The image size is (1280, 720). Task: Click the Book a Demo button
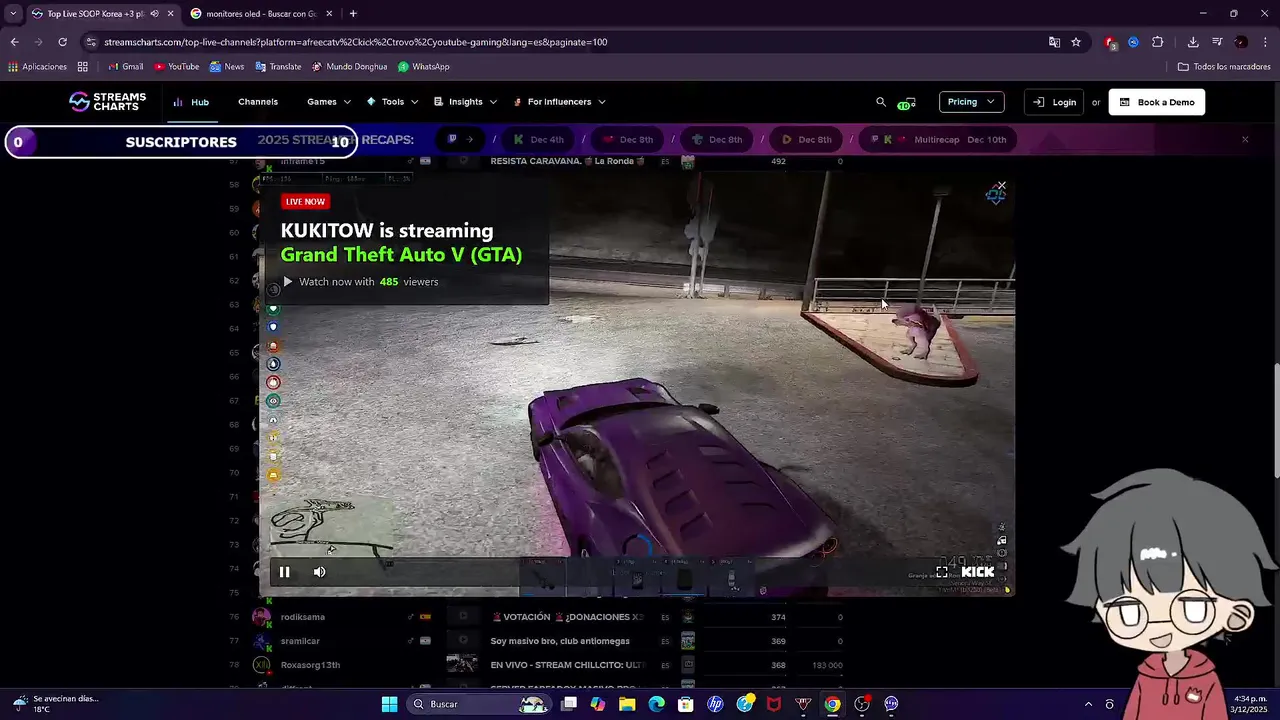point(1157,102)
